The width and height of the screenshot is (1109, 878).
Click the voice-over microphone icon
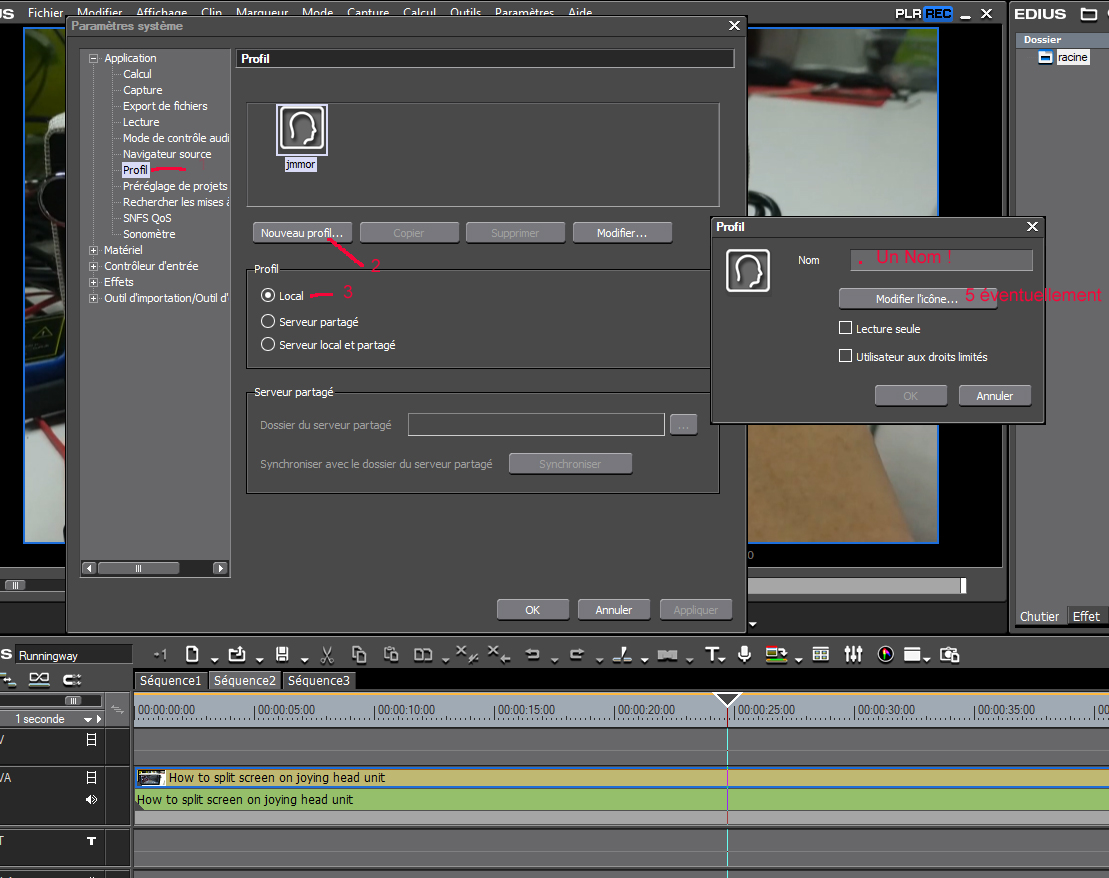744,654
